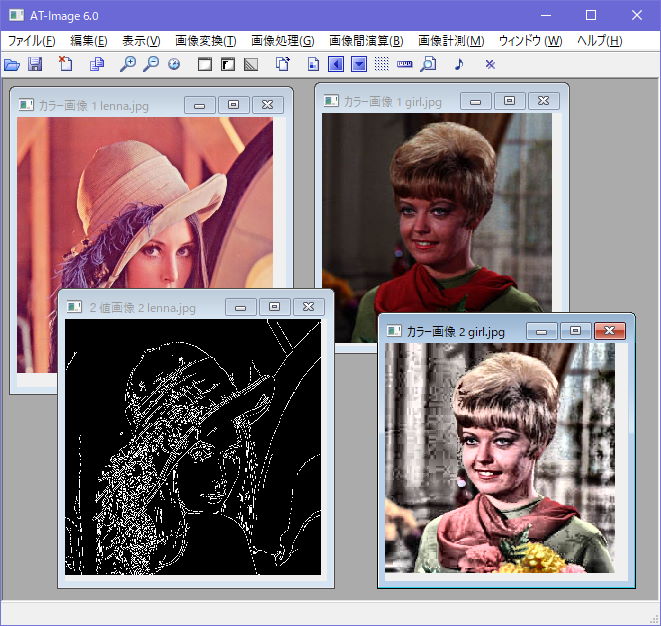661x626 pixels.
Task: Click the zoom in magnifier icon
Action: tap(127, 64)
